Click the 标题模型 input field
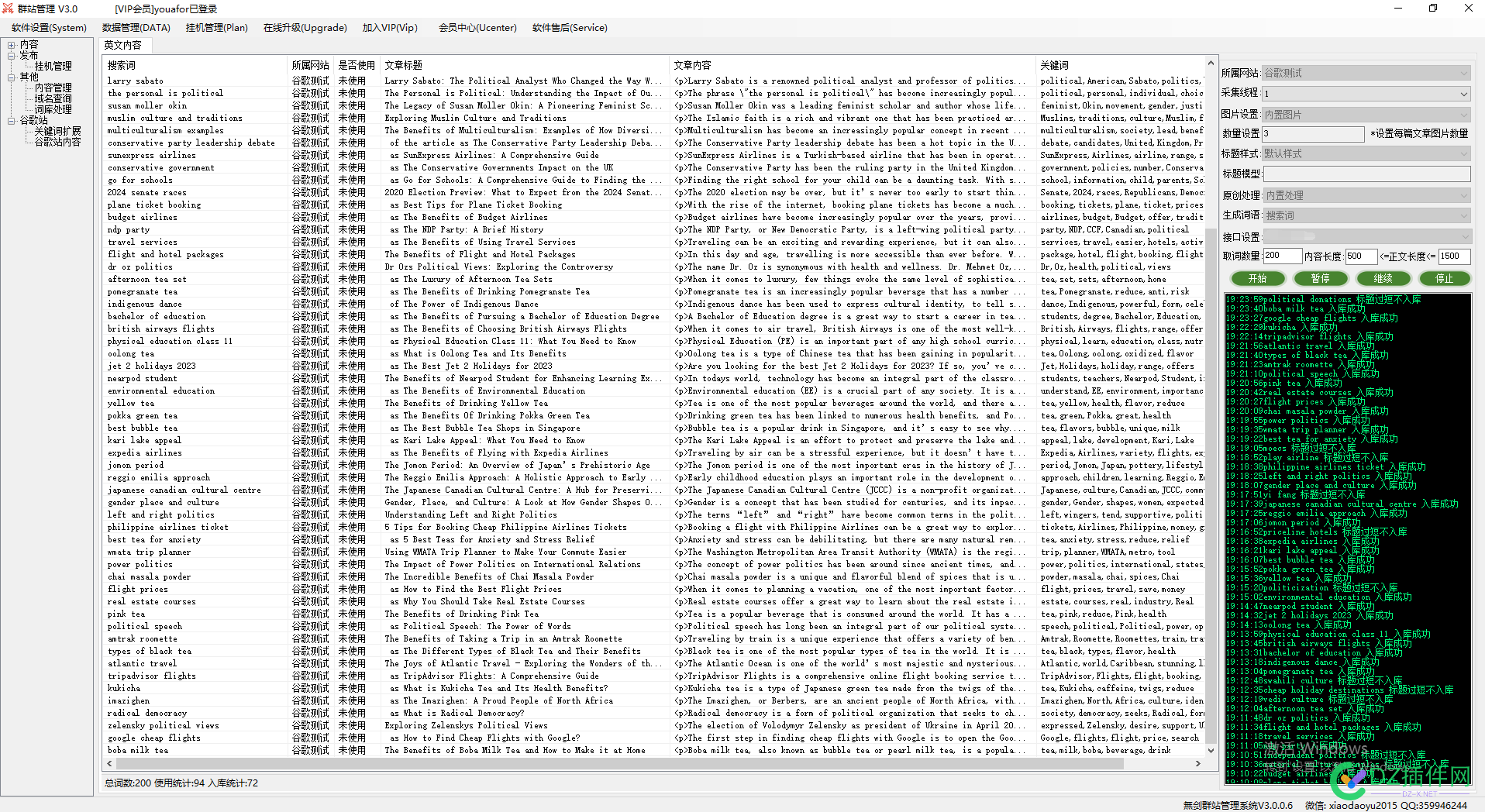This screenshot has height=812, width=1485. click(1366, 174)
